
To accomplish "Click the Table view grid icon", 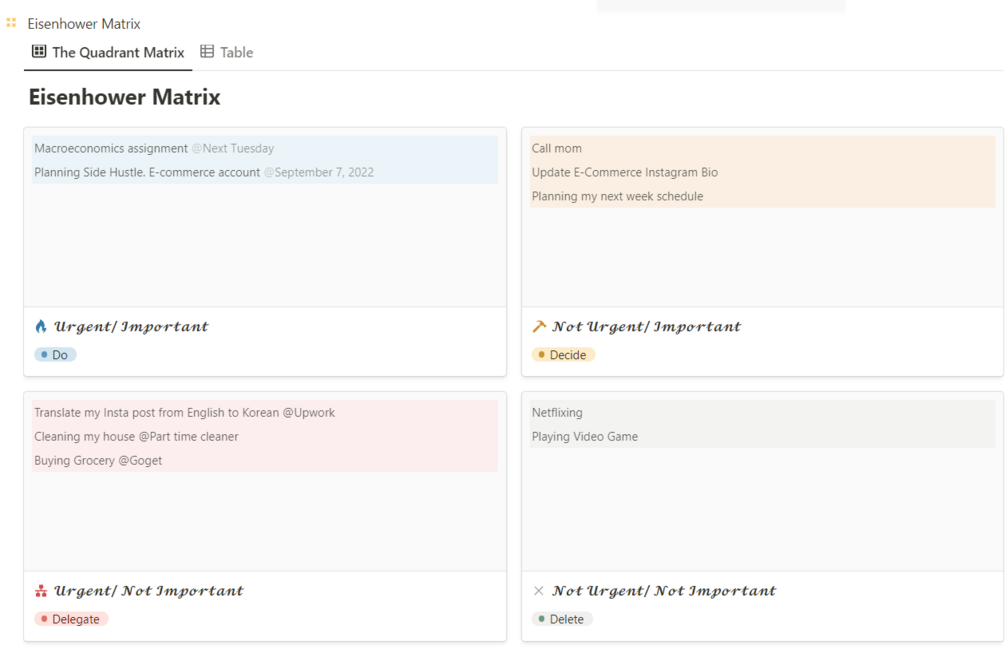I will (207, 52).
